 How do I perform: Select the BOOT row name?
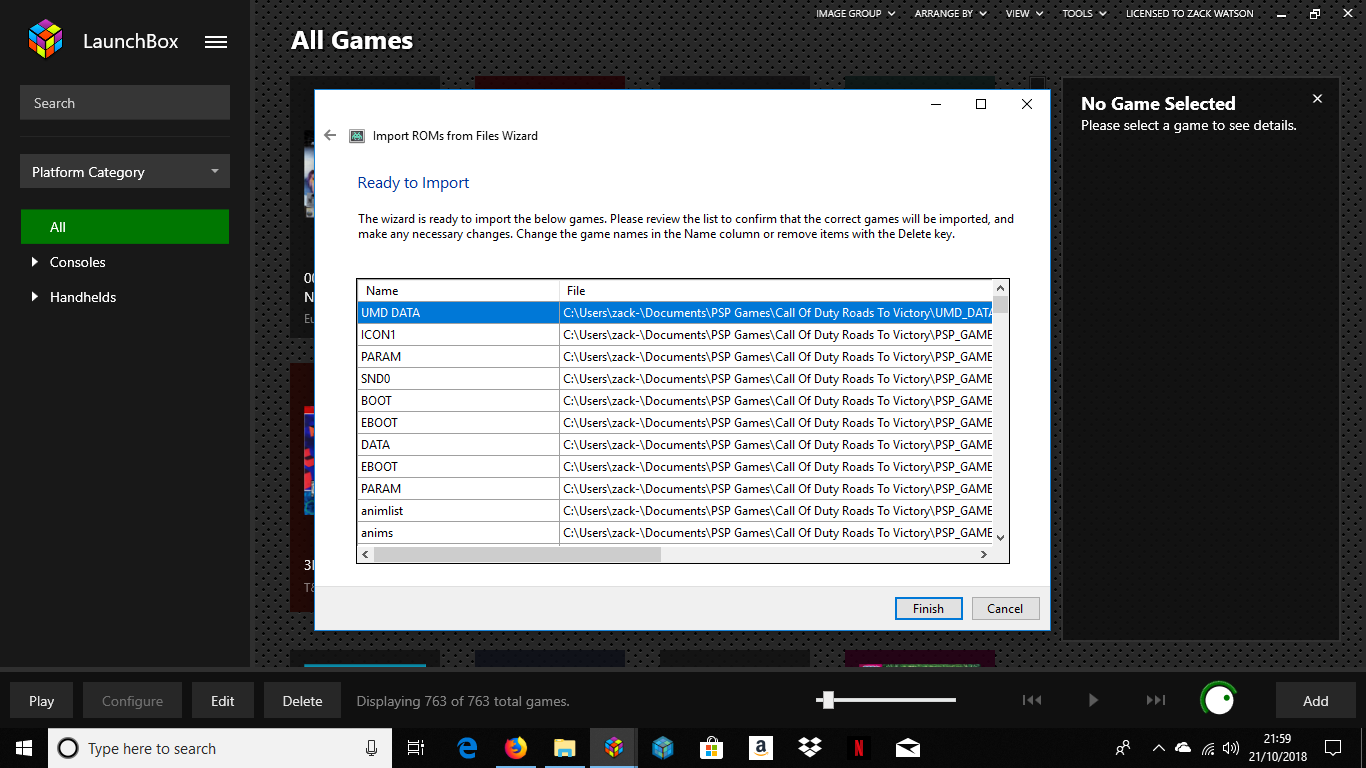tap(376, 401)
